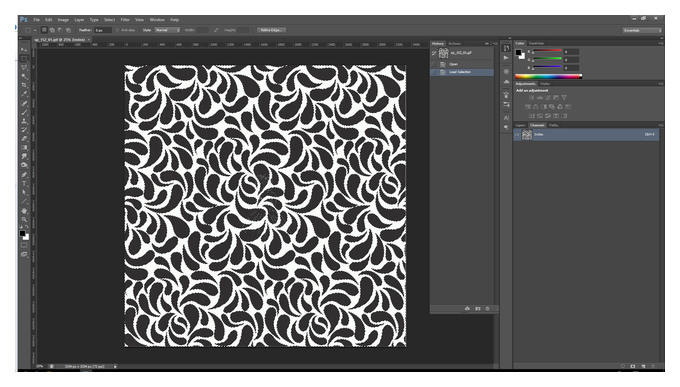
Task: Switch to the Actions tab
Action: point(454,44)
